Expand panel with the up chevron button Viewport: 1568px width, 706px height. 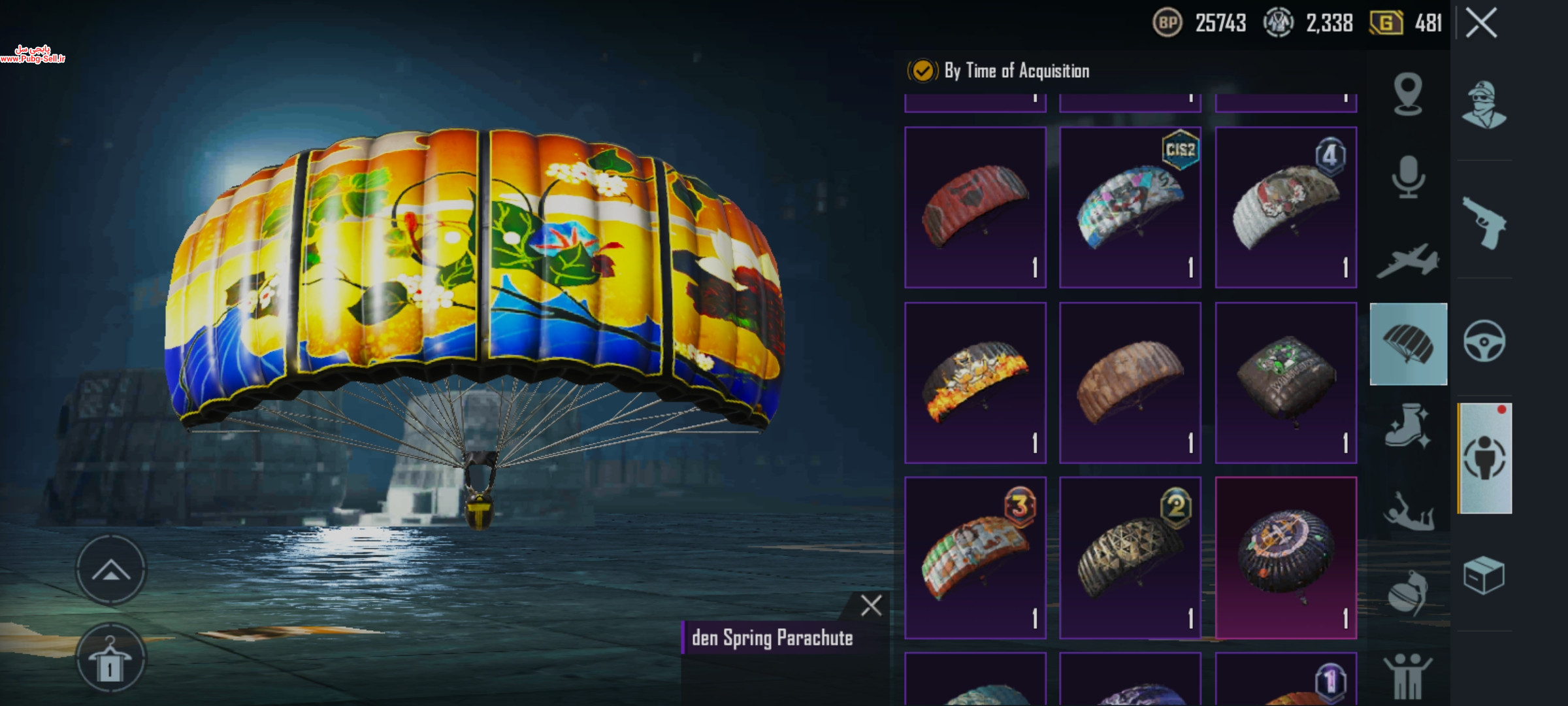coord(111,570)
